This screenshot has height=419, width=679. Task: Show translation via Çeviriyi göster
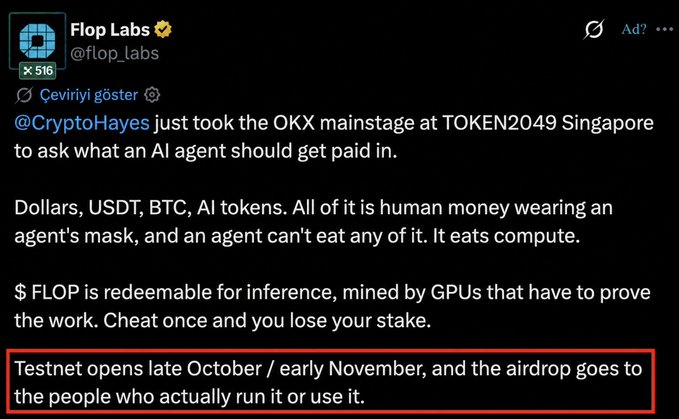89,95
